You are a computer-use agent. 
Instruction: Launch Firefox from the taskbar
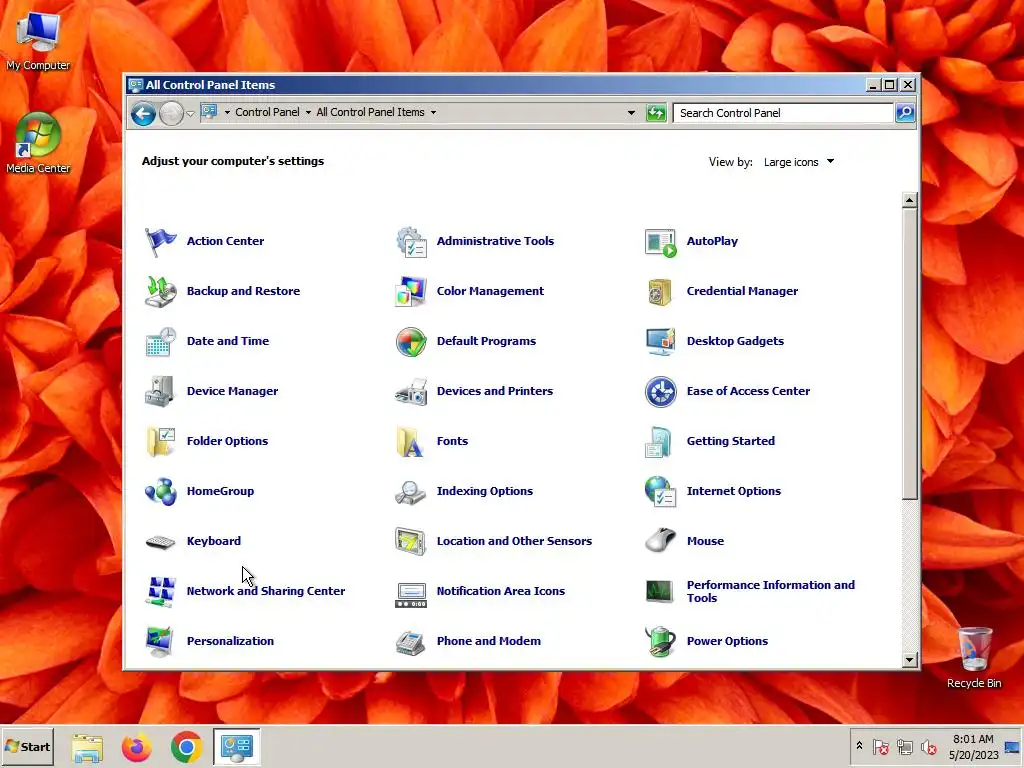point(136,747)
